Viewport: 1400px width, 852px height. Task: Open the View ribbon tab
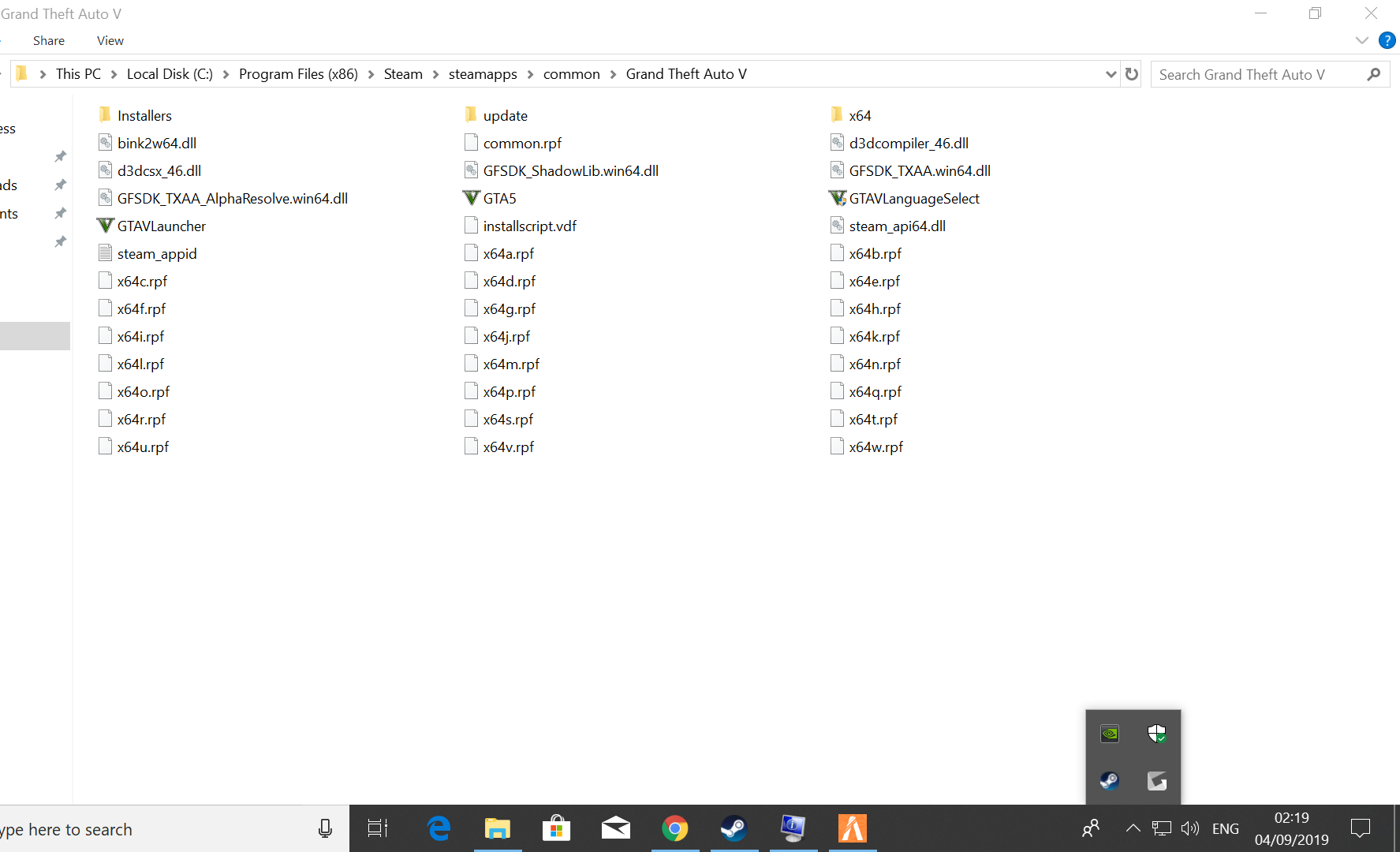110,40
